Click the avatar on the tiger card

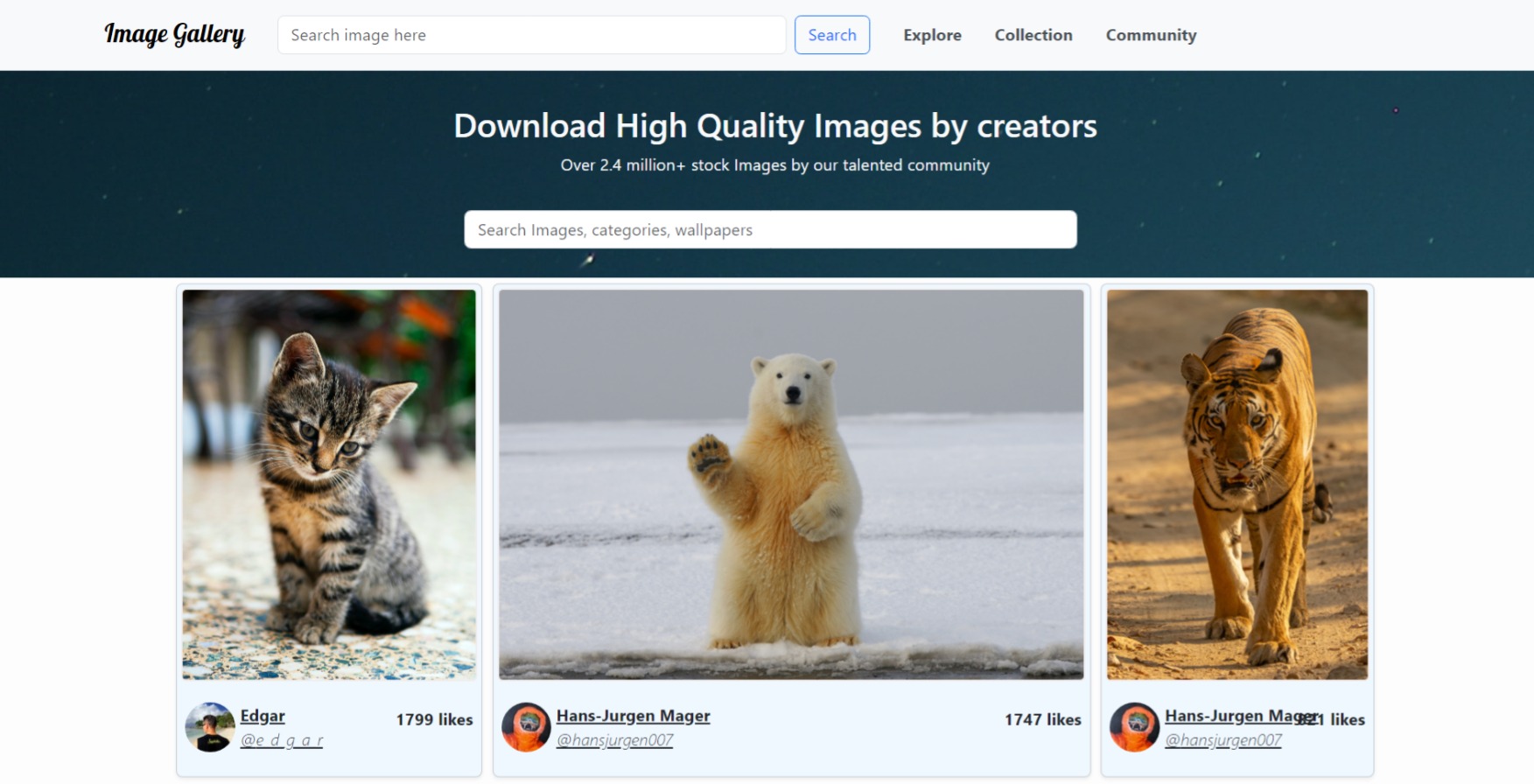1134,727
